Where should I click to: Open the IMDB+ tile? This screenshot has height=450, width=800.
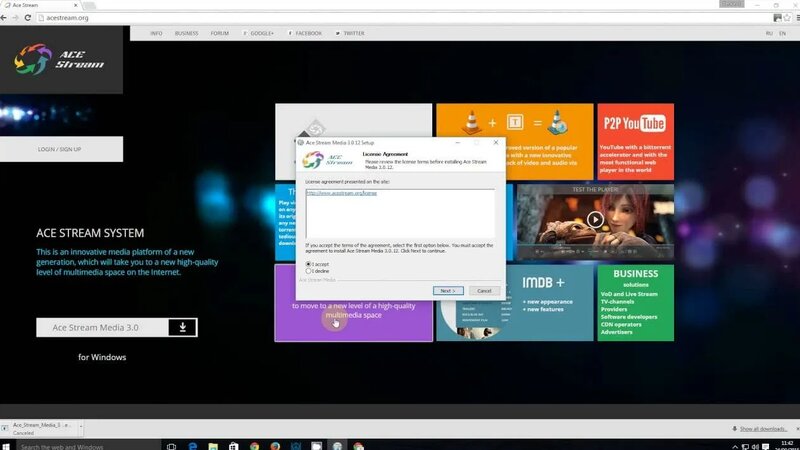point(515,303)
